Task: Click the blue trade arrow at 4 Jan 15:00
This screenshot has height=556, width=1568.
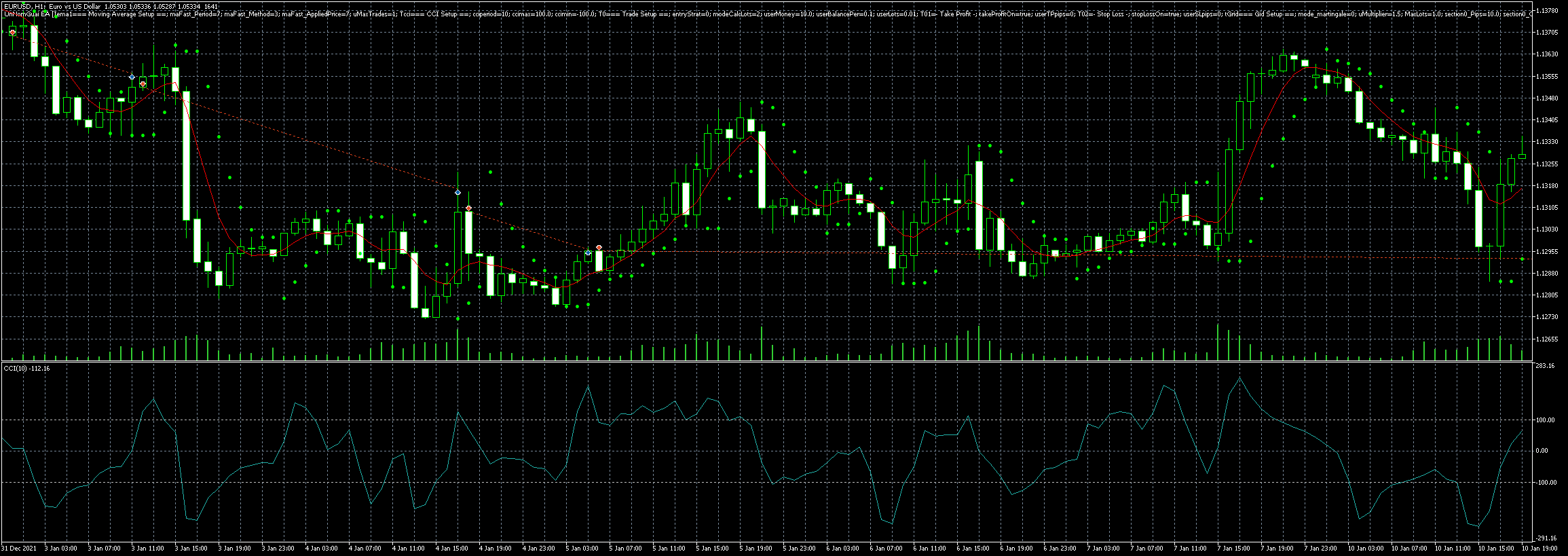Action: click(x=458, y=193)
